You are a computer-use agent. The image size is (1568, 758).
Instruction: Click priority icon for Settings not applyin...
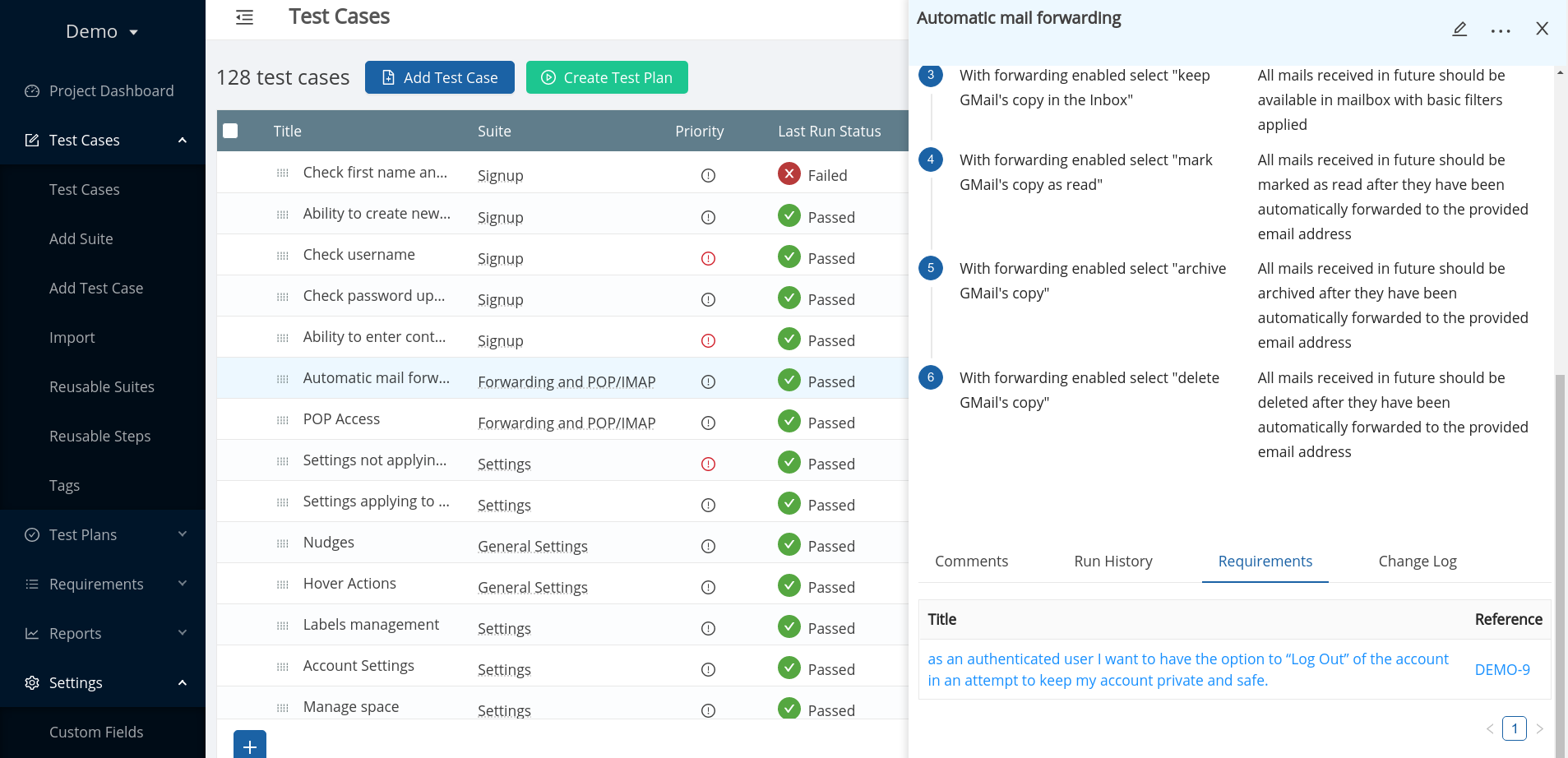click(708, 464)
